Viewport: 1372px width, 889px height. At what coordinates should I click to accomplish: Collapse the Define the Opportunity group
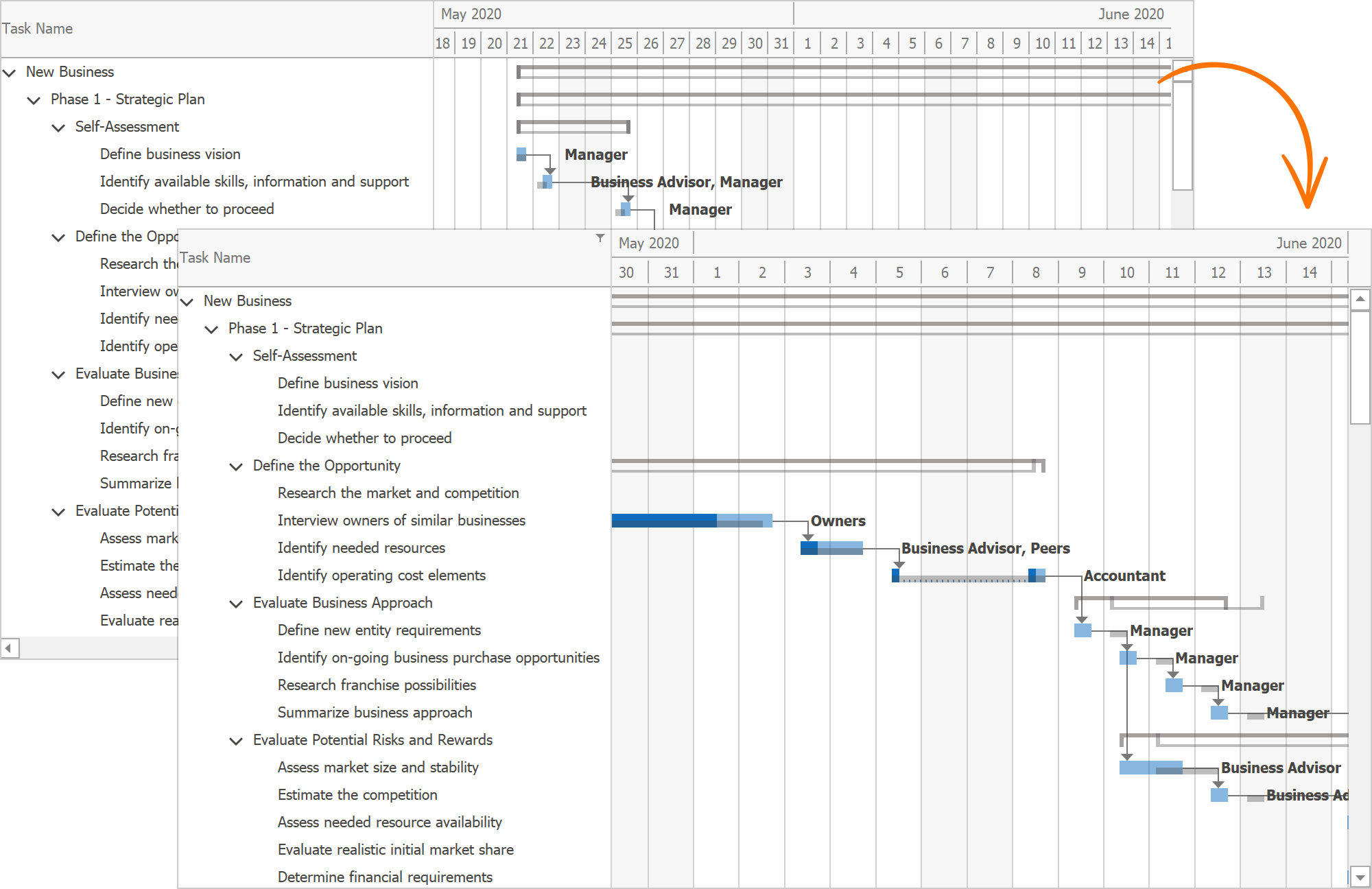(237, 466)
